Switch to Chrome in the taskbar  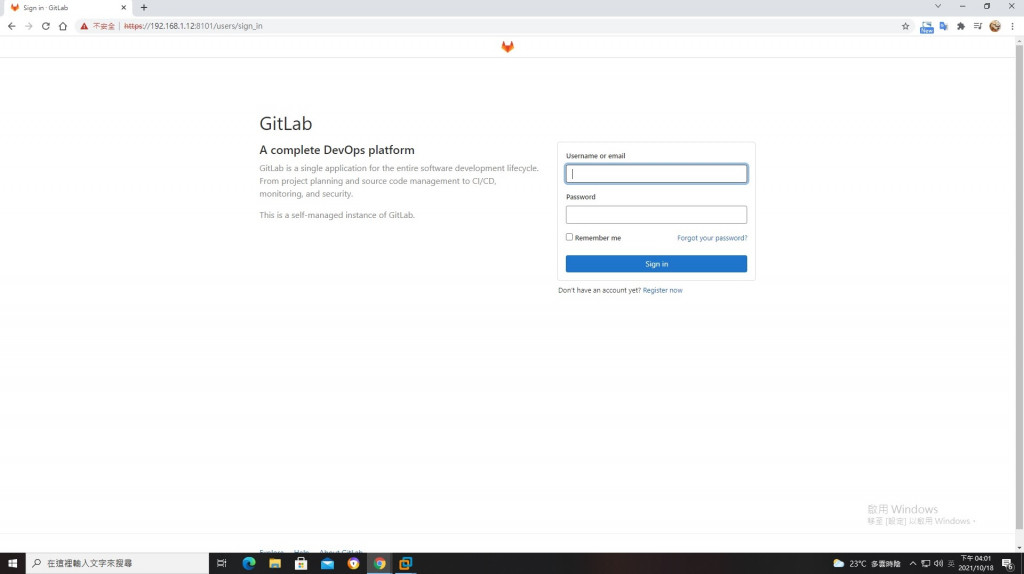click(379, 563)
